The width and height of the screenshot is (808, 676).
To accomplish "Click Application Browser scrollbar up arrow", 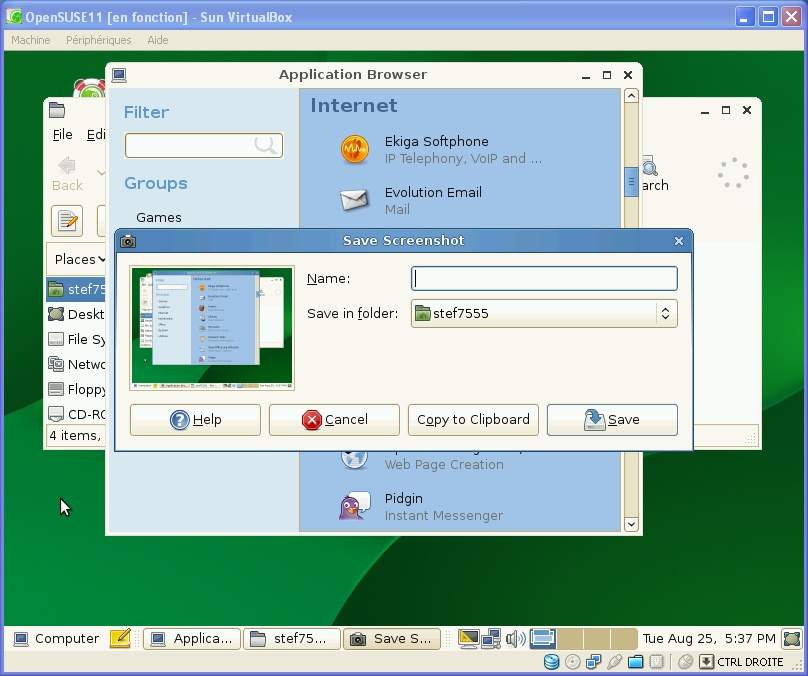I will click(x=631, y=96).
